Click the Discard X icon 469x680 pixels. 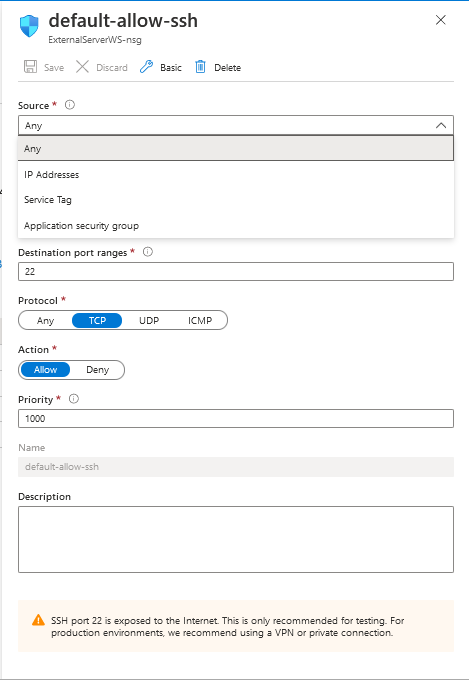click(x=82, y=67)
